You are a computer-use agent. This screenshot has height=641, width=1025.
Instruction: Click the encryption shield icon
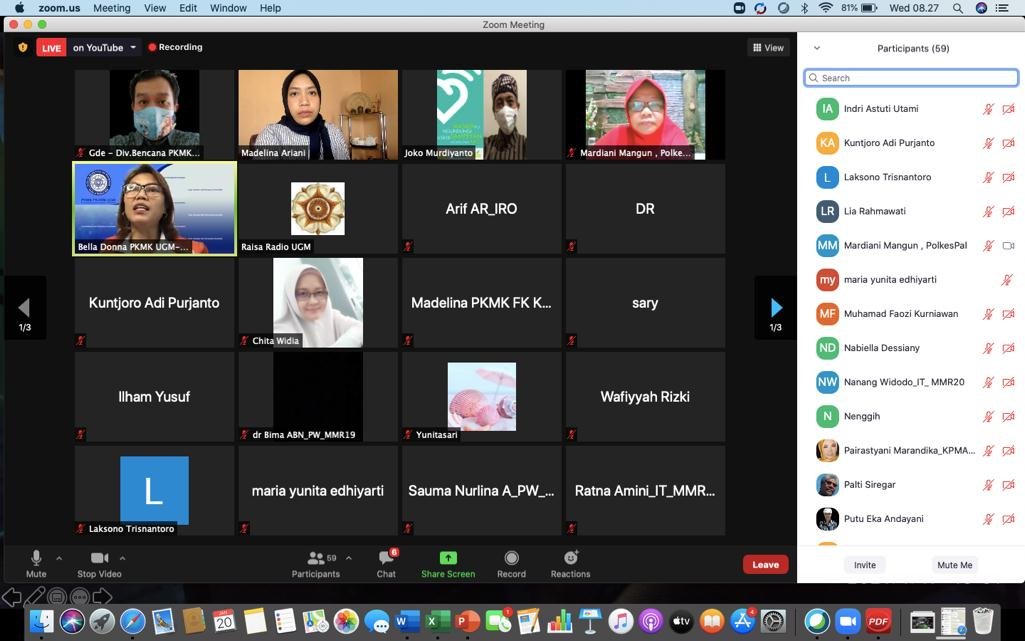(x=22, y=47)
